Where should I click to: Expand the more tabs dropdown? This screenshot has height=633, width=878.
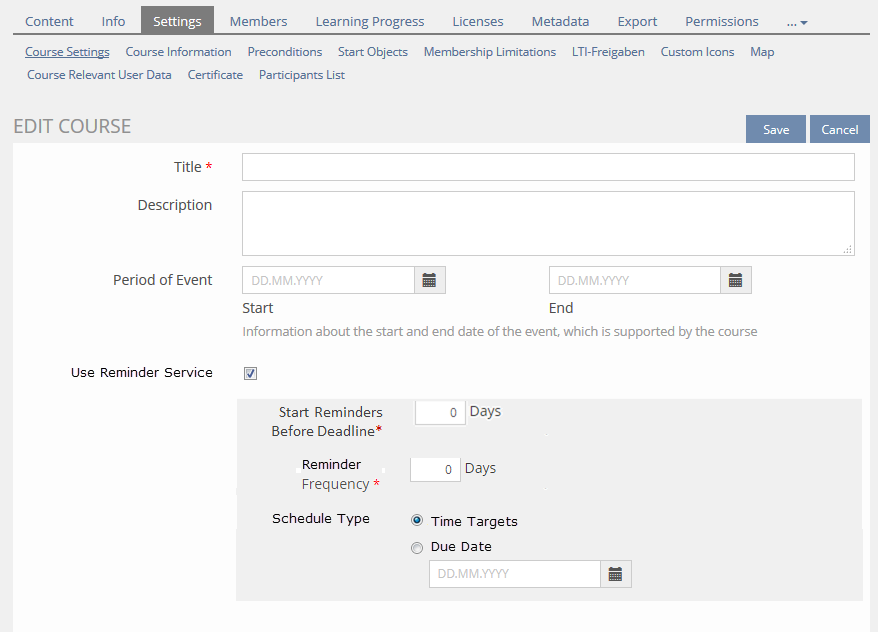[797, 22]
